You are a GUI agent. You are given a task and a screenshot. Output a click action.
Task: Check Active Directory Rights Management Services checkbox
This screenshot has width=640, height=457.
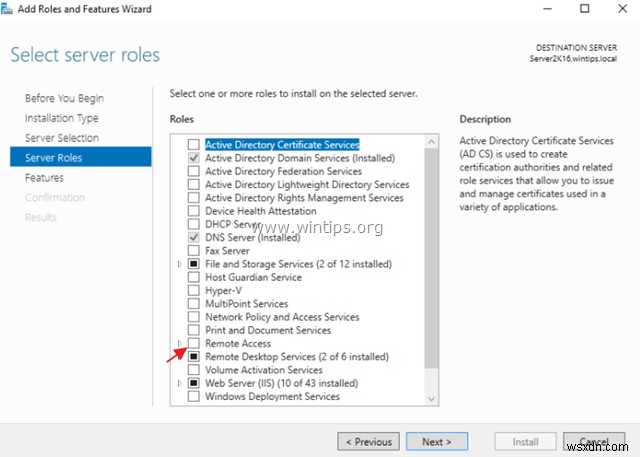point(193,198)
